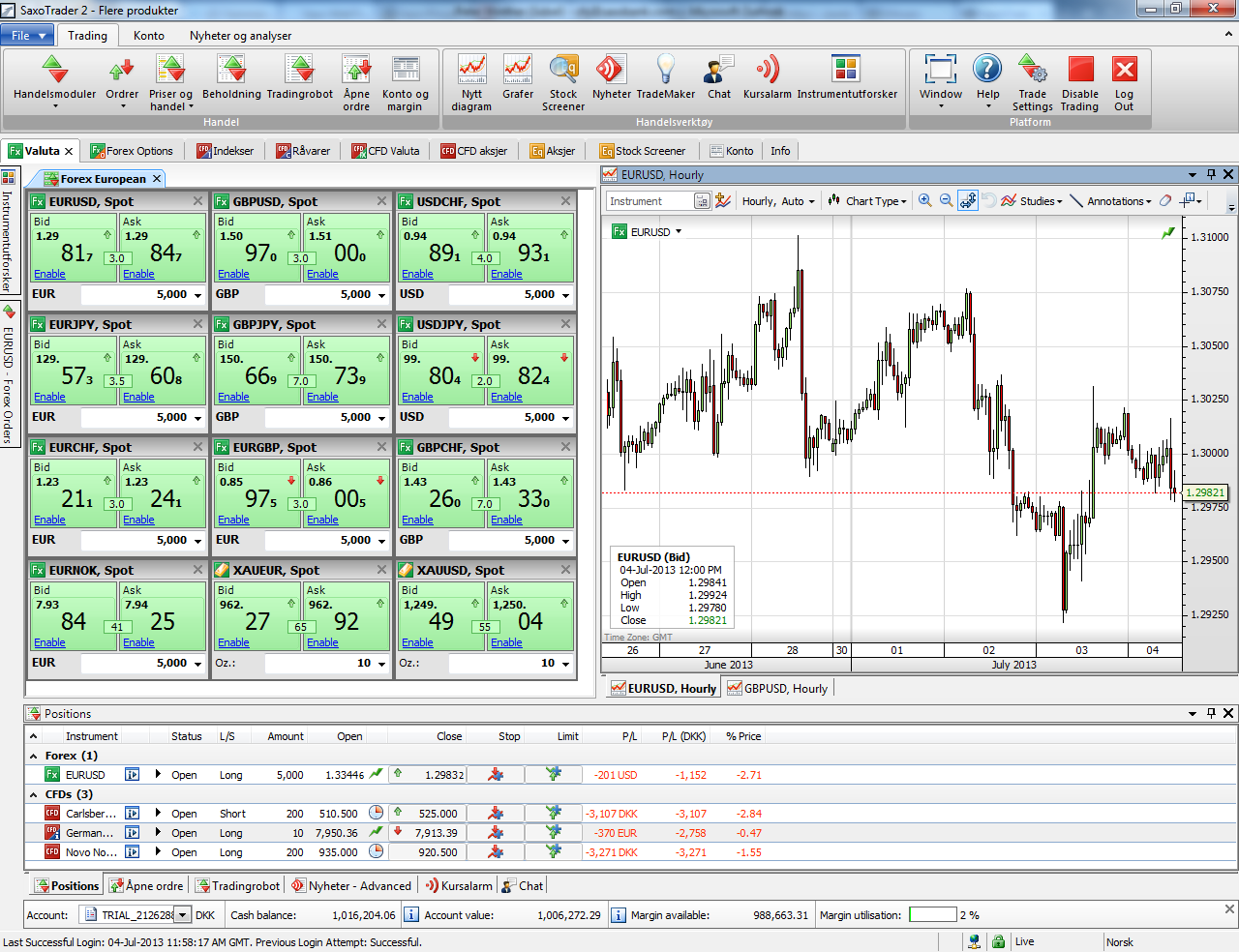Image resolution: width=1239 pixels, height=952 pixels.
Task: Switch to GBPUSD, Hourly chart tab
Action: click(x=777, y=688)
